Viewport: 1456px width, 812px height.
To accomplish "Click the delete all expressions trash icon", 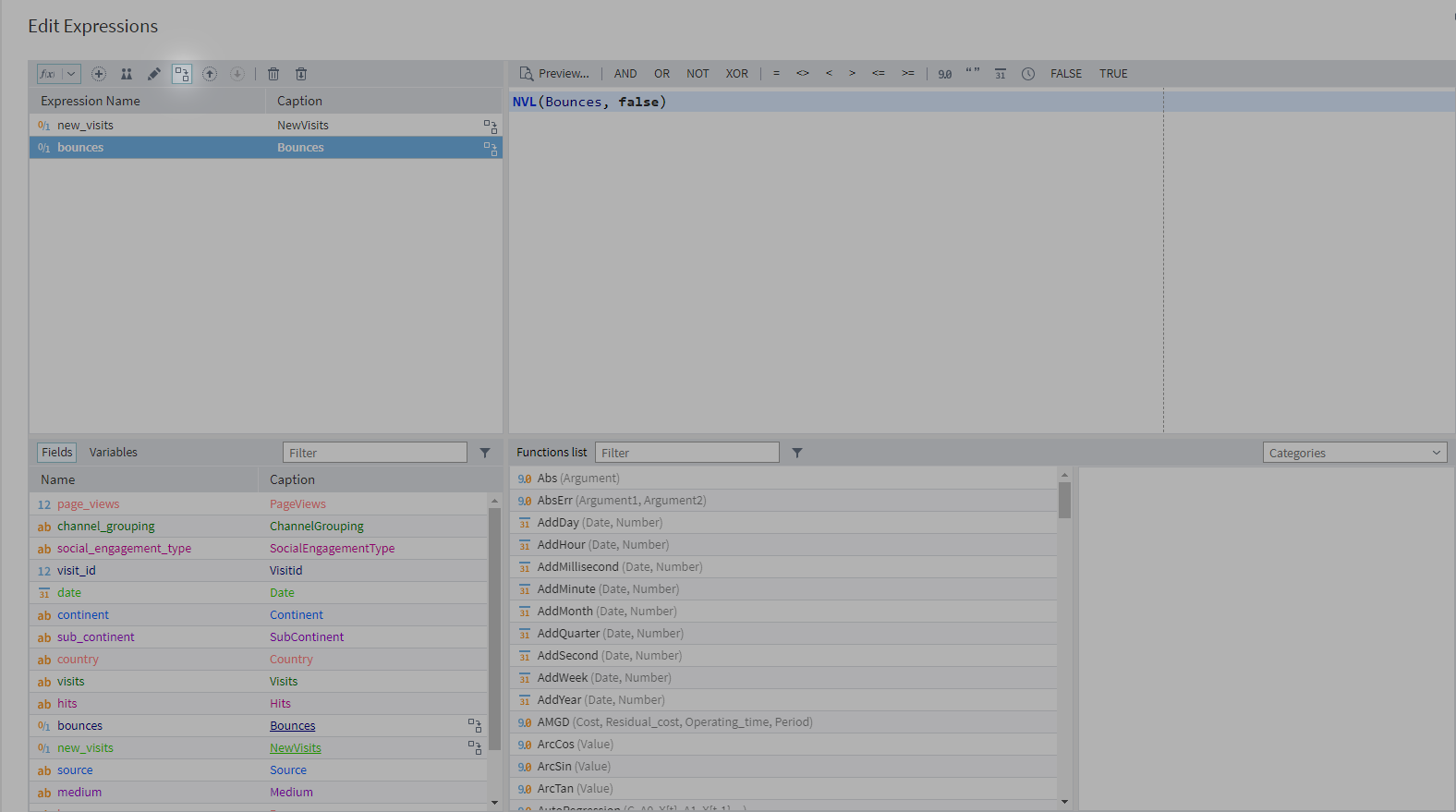I will click(301, 74).
